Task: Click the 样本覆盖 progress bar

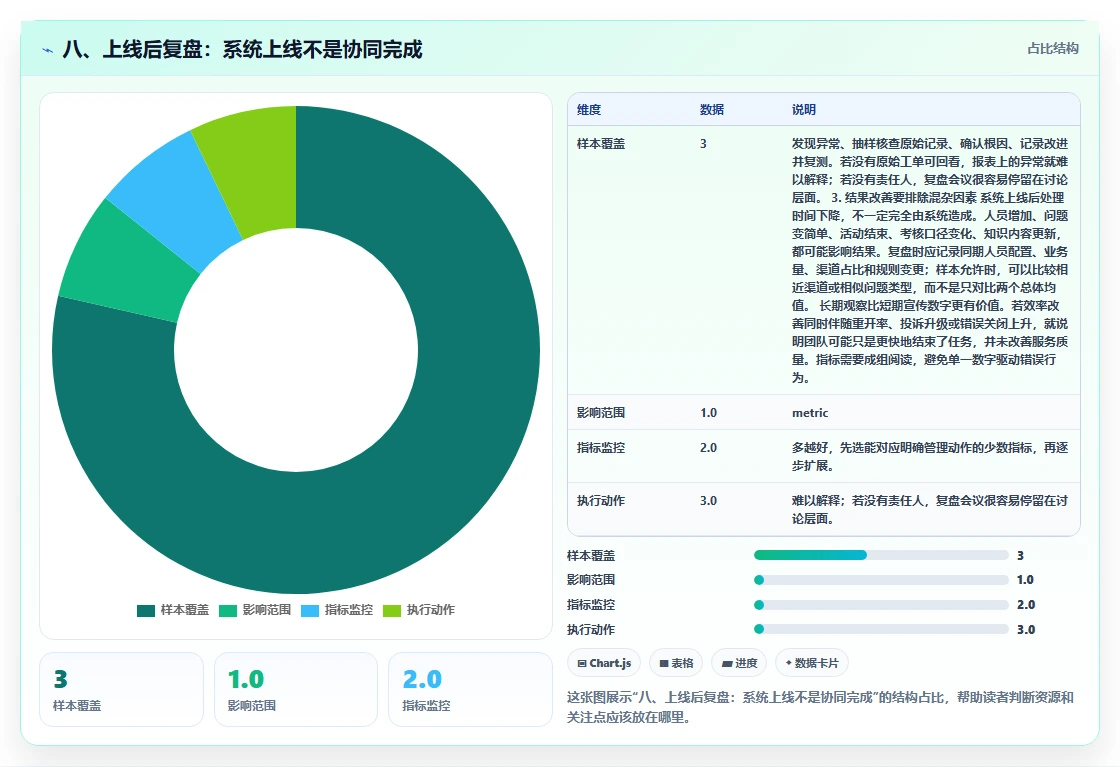Action: click(881, 556)
